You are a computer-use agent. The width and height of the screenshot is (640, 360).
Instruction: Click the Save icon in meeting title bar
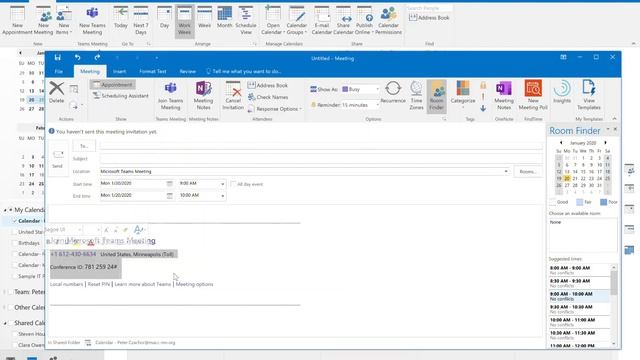click(x=58, y=58)
